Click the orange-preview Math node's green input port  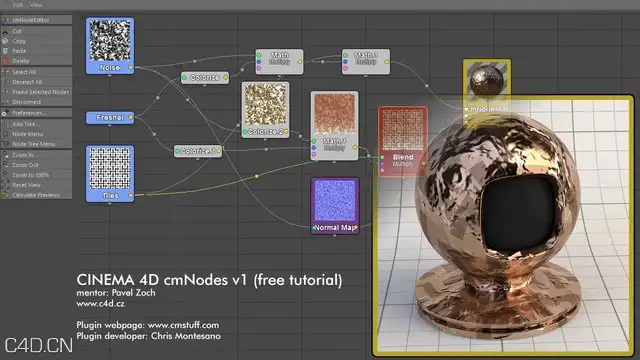point(314,141)
